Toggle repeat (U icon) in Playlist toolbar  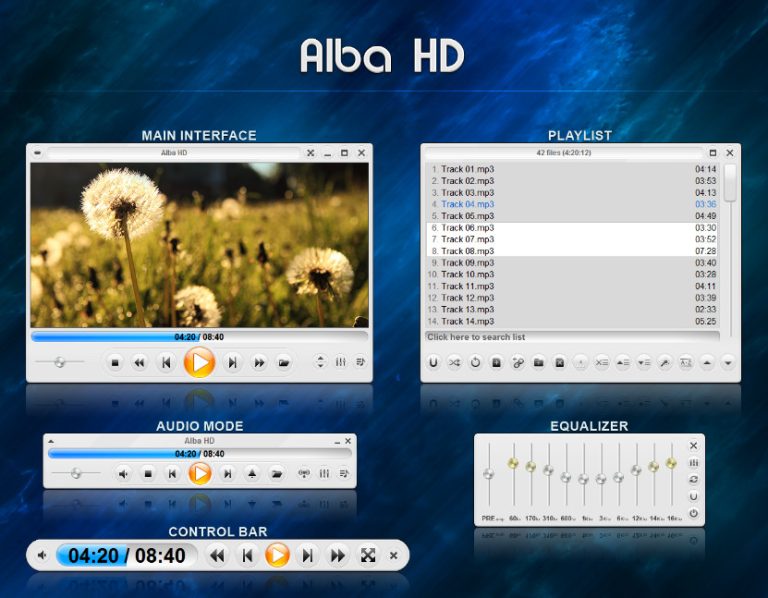point(433,362)
